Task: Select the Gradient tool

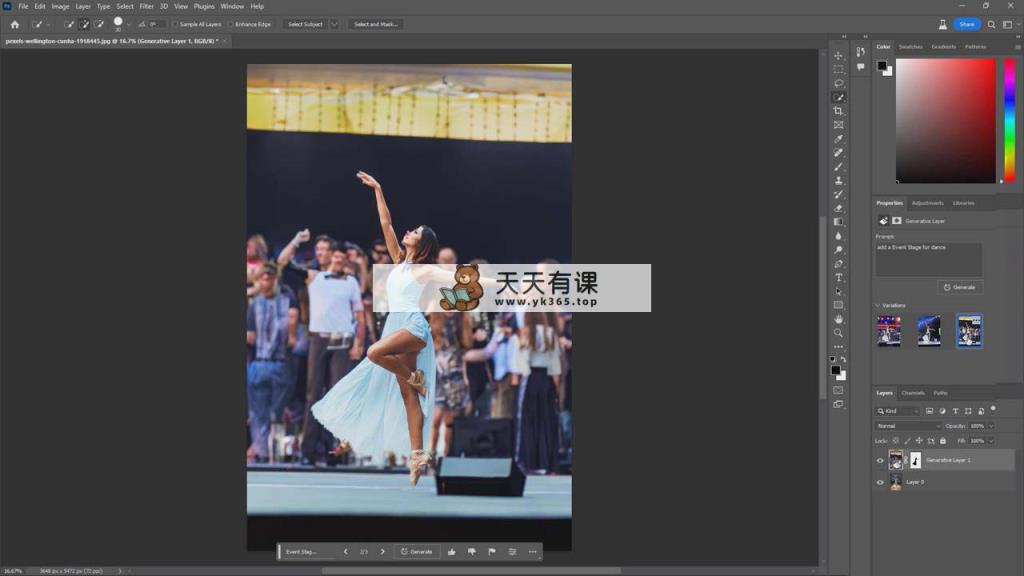Action: point(839,222)
